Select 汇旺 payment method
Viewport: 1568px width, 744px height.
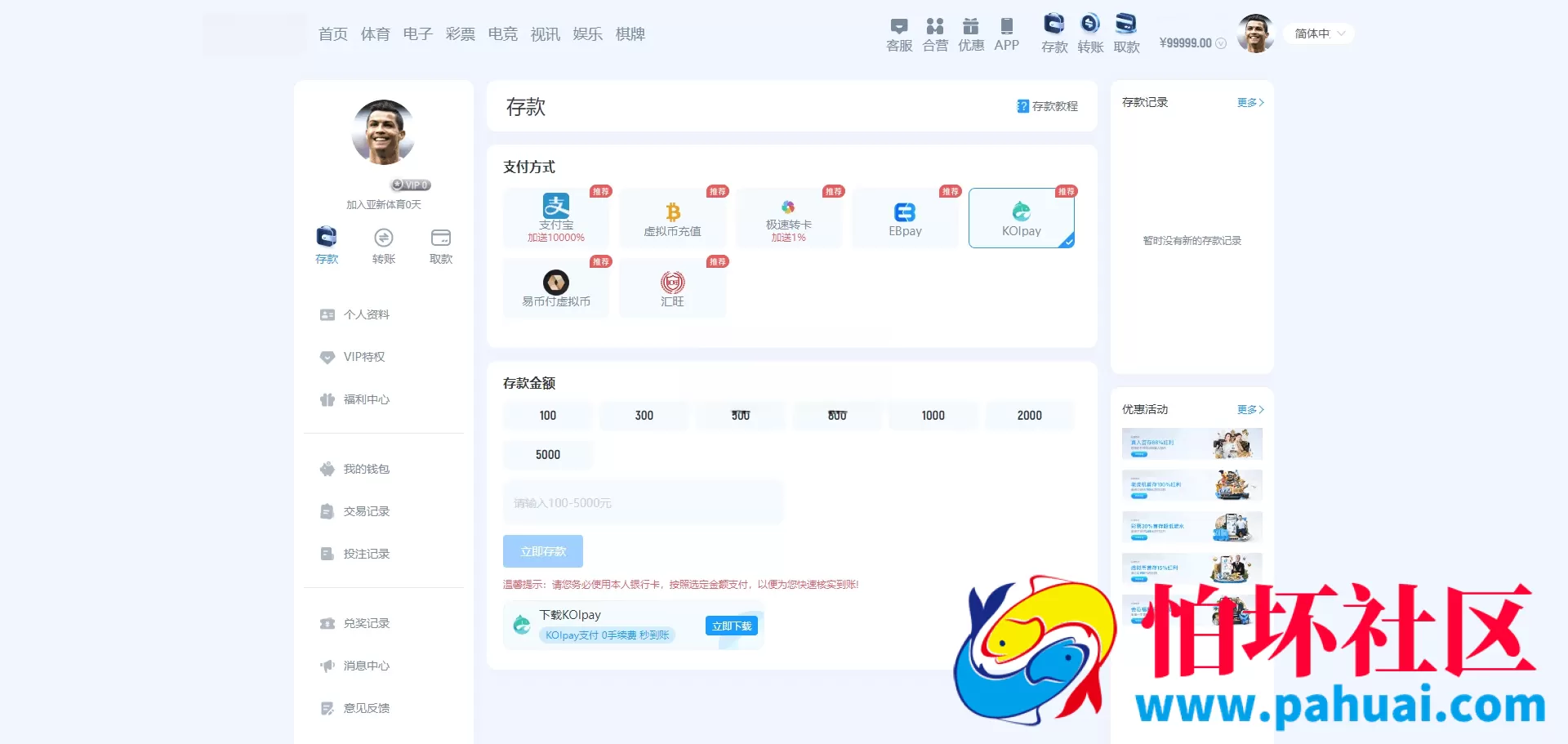click(x=672, y=288)
